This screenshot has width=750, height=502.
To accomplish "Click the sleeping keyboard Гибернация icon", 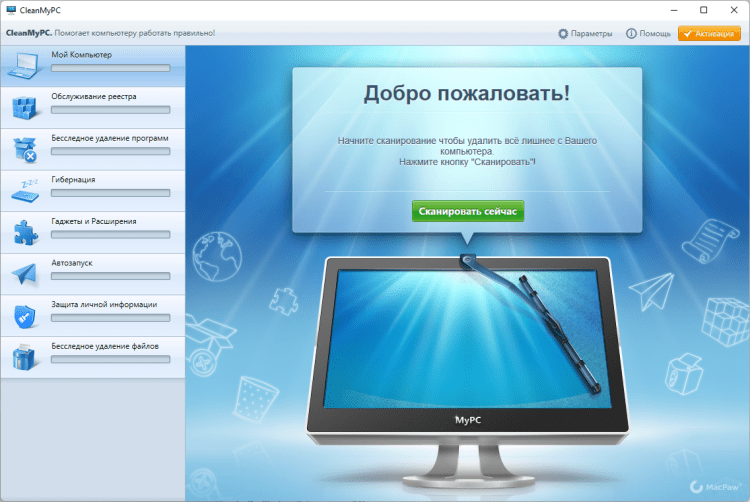I will (25, 191).
